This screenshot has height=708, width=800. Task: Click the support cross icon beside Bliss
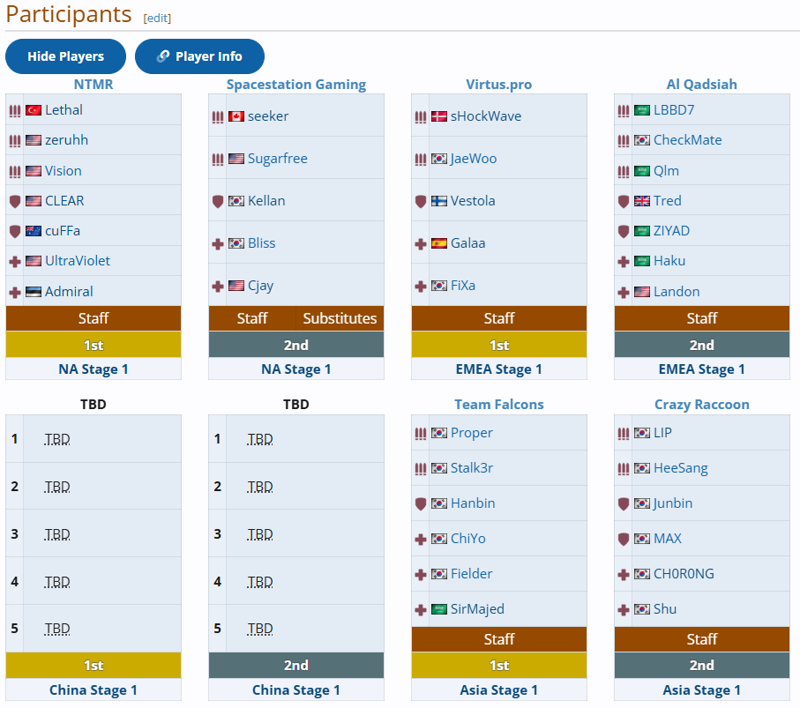pyautogui.click(x=218, y=244)
